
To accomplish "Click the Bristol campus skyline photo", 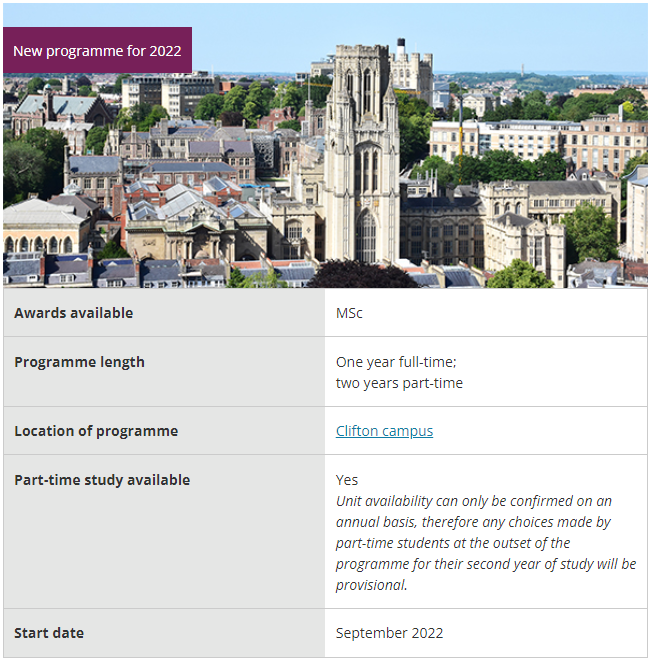I will coord(325,145).
